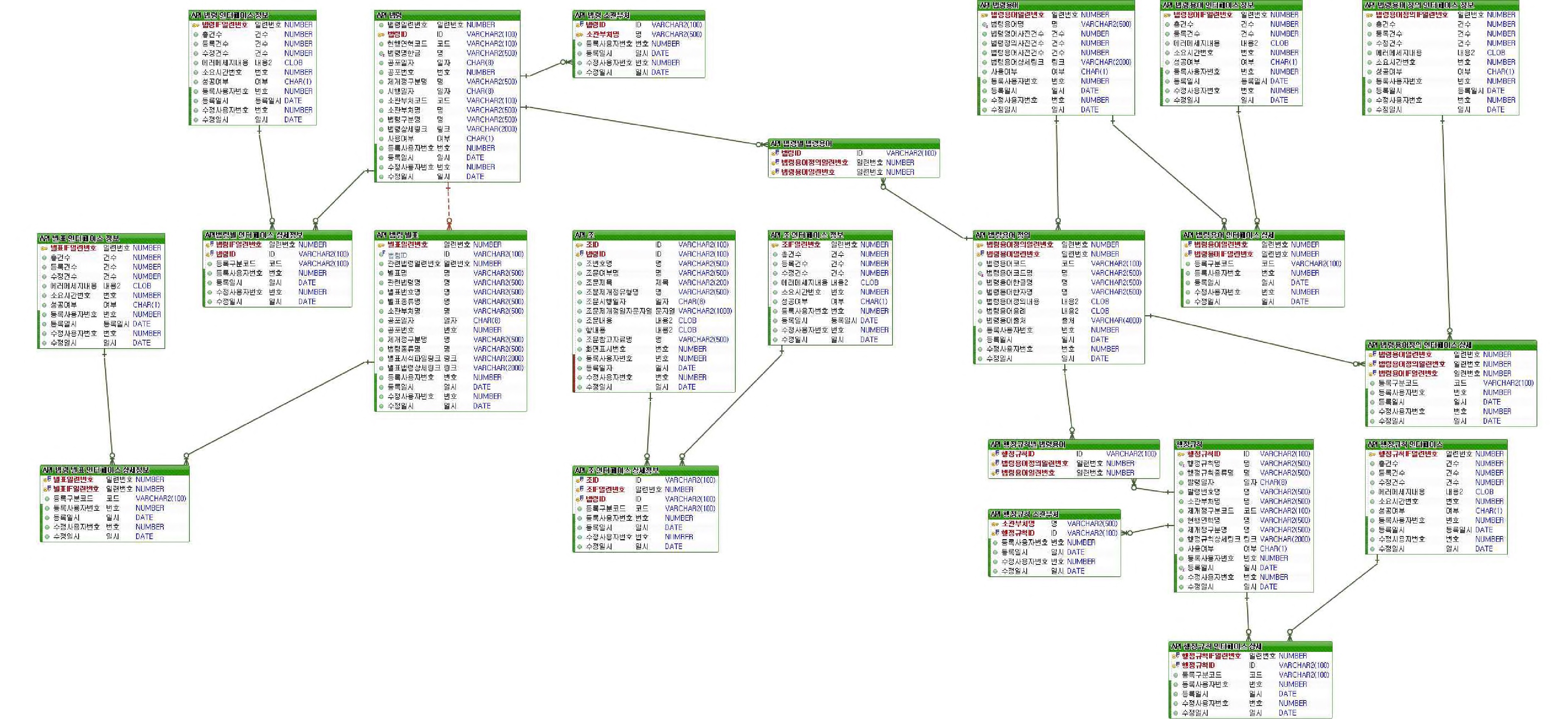This screenshot has width=1568, height=719.
Task: Select 법령용어출처 column in API 법령용어 정의
Action: click(x=1059, y=320)
